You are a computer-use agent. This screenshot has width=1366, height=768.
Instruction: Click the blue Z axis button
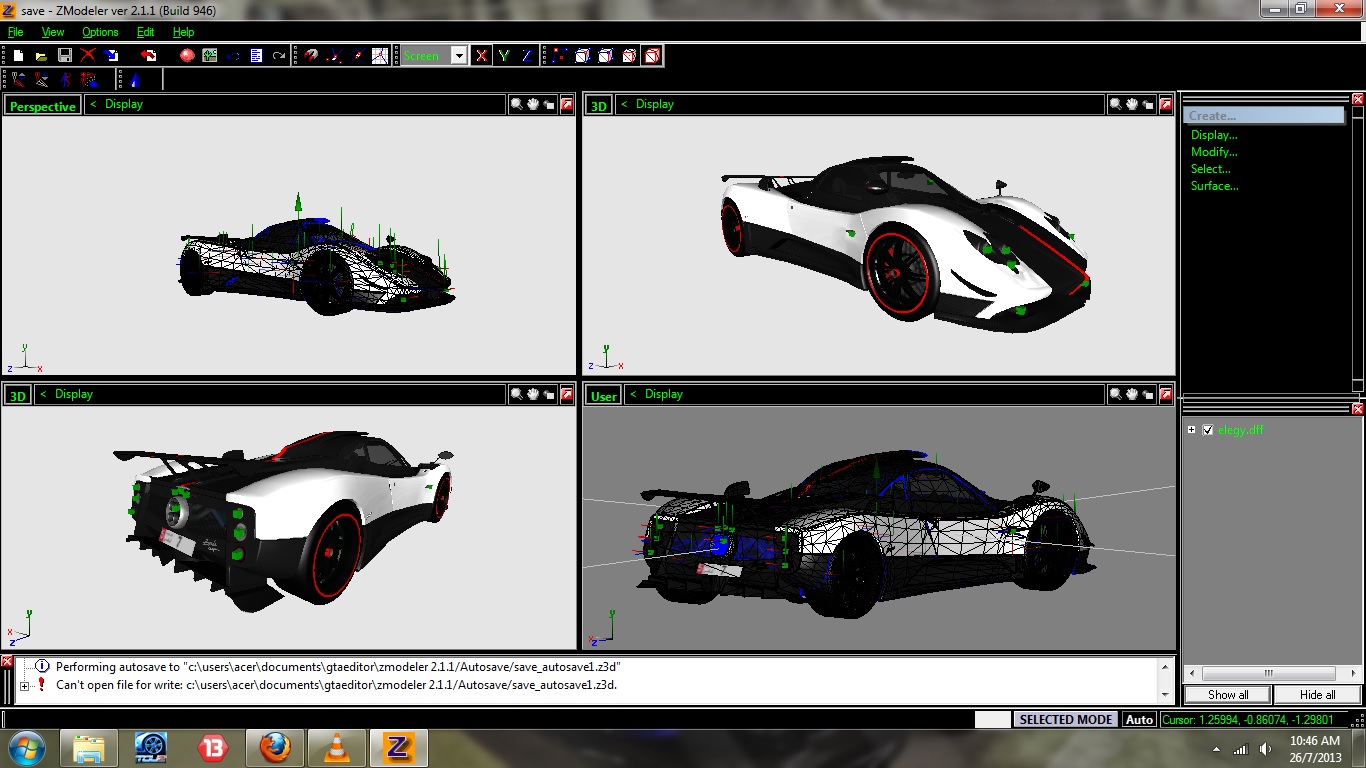(x=526, y=56)
